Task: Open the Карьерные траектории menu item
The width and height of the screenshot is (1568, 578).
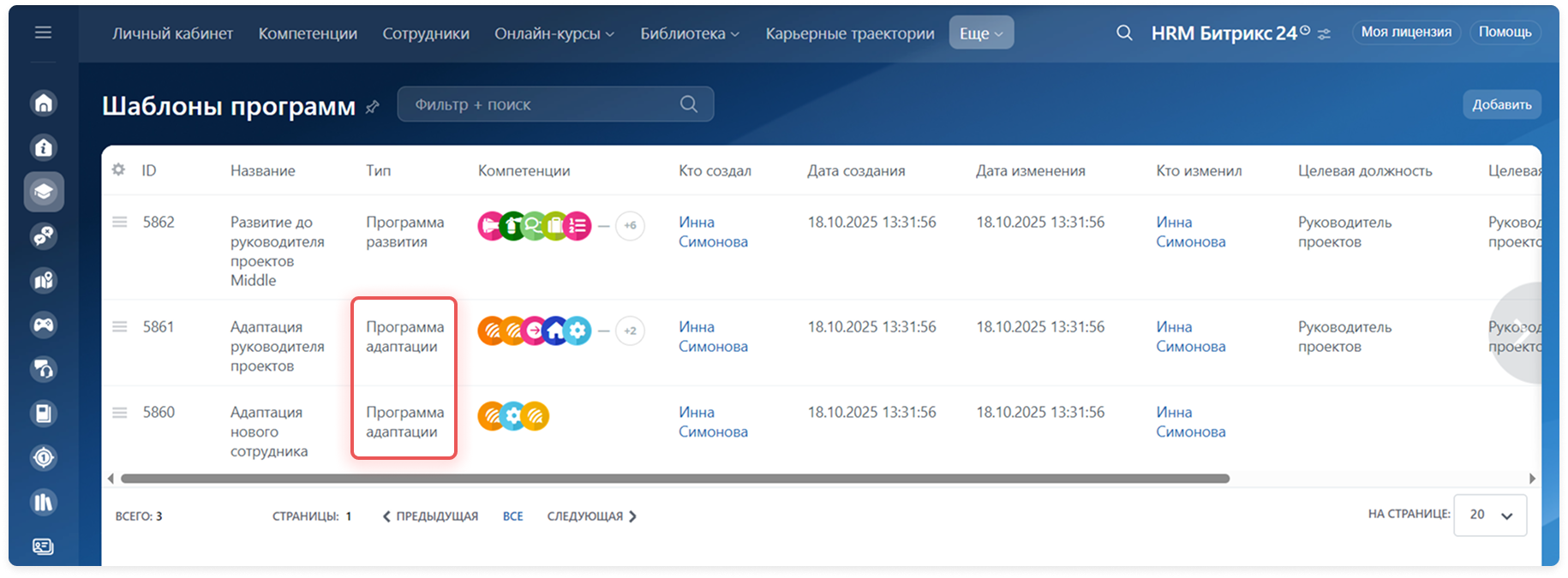Action: pos(849,33)
